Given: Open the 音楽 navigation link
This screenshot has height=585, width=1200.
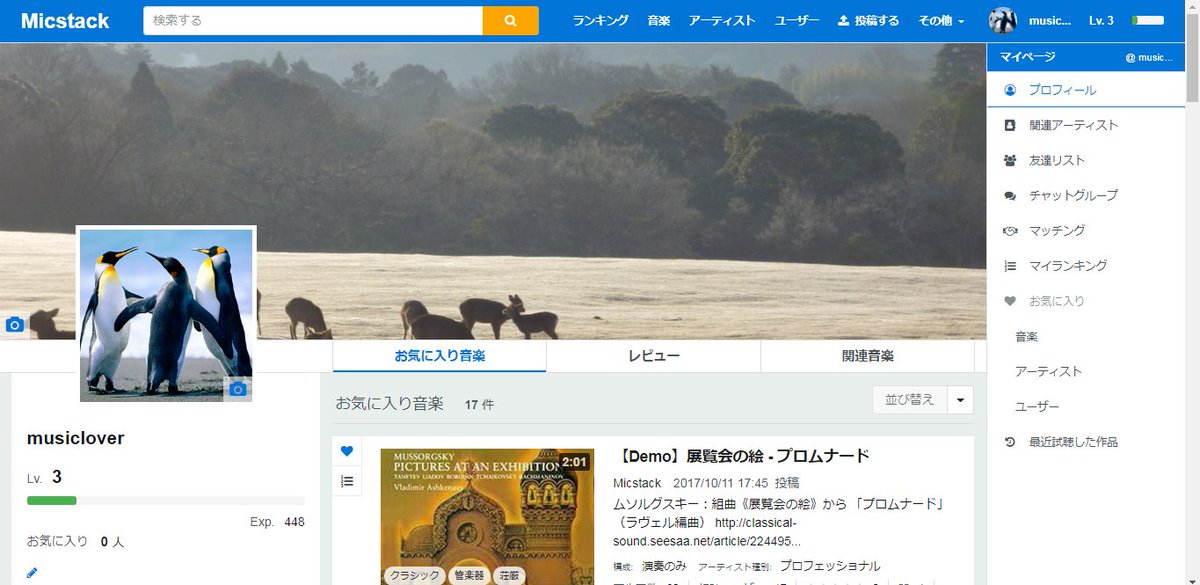Looking at the screenshot, I should [659, 20].
